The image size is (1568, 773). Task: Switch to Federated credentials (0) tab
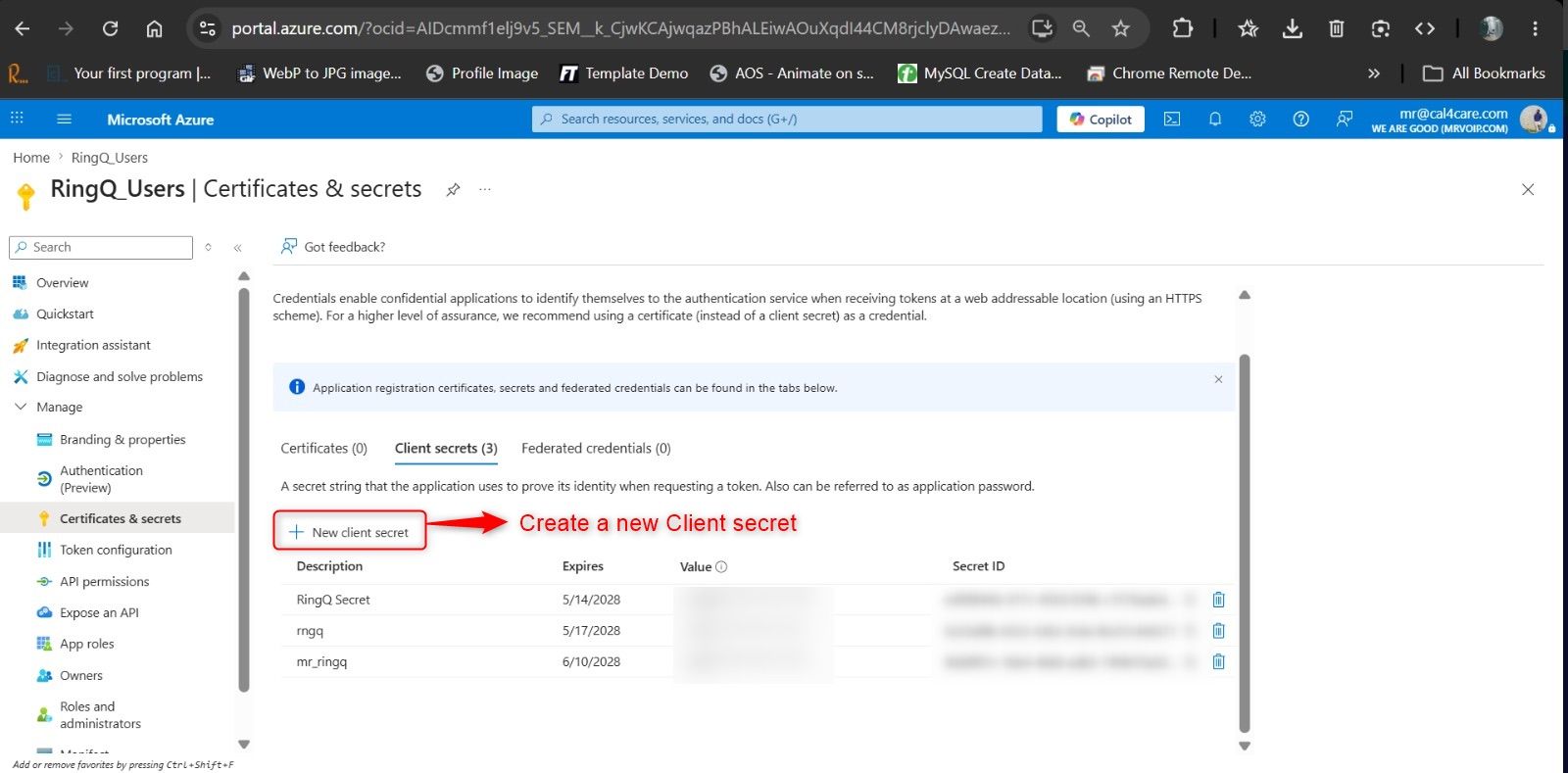point(596,449)
